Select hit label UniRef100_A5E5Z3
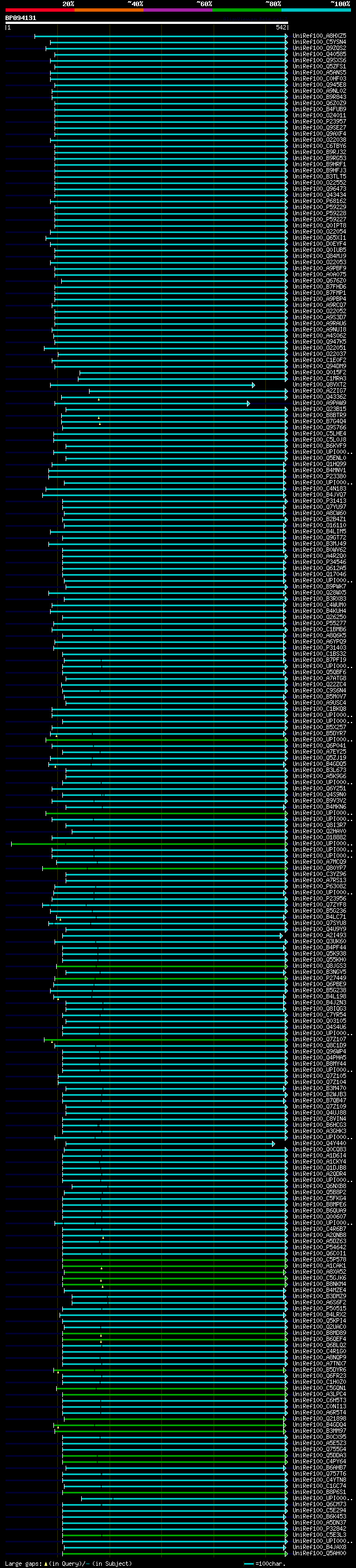The height and width of the screenshot is (1568, 356). tap(319, 1443)
